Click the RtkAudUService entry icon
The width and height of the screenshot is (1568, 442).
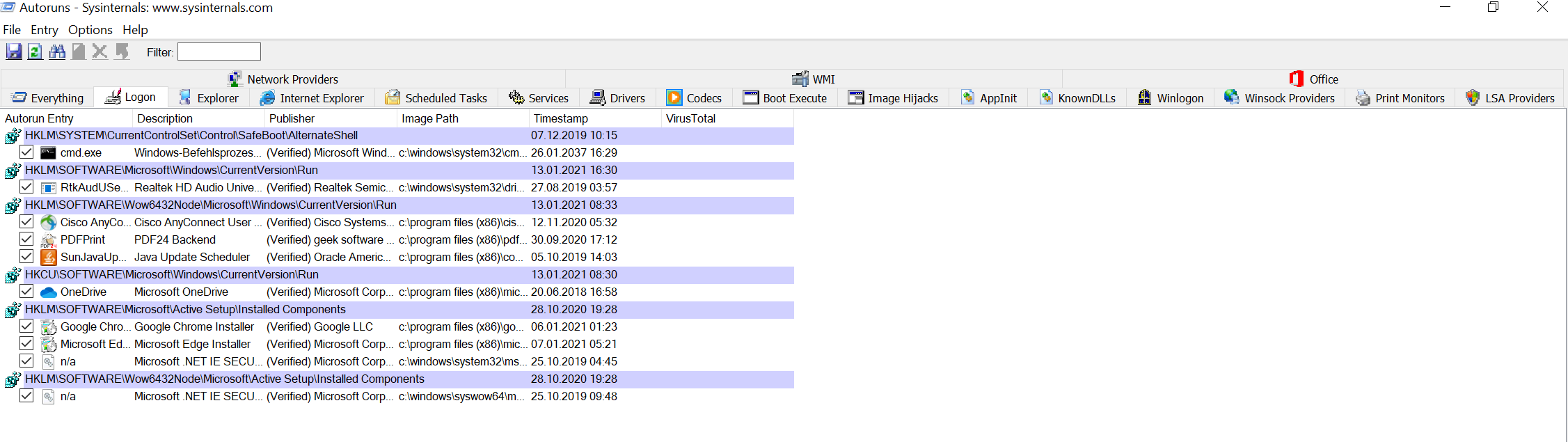tap(48, 187)
